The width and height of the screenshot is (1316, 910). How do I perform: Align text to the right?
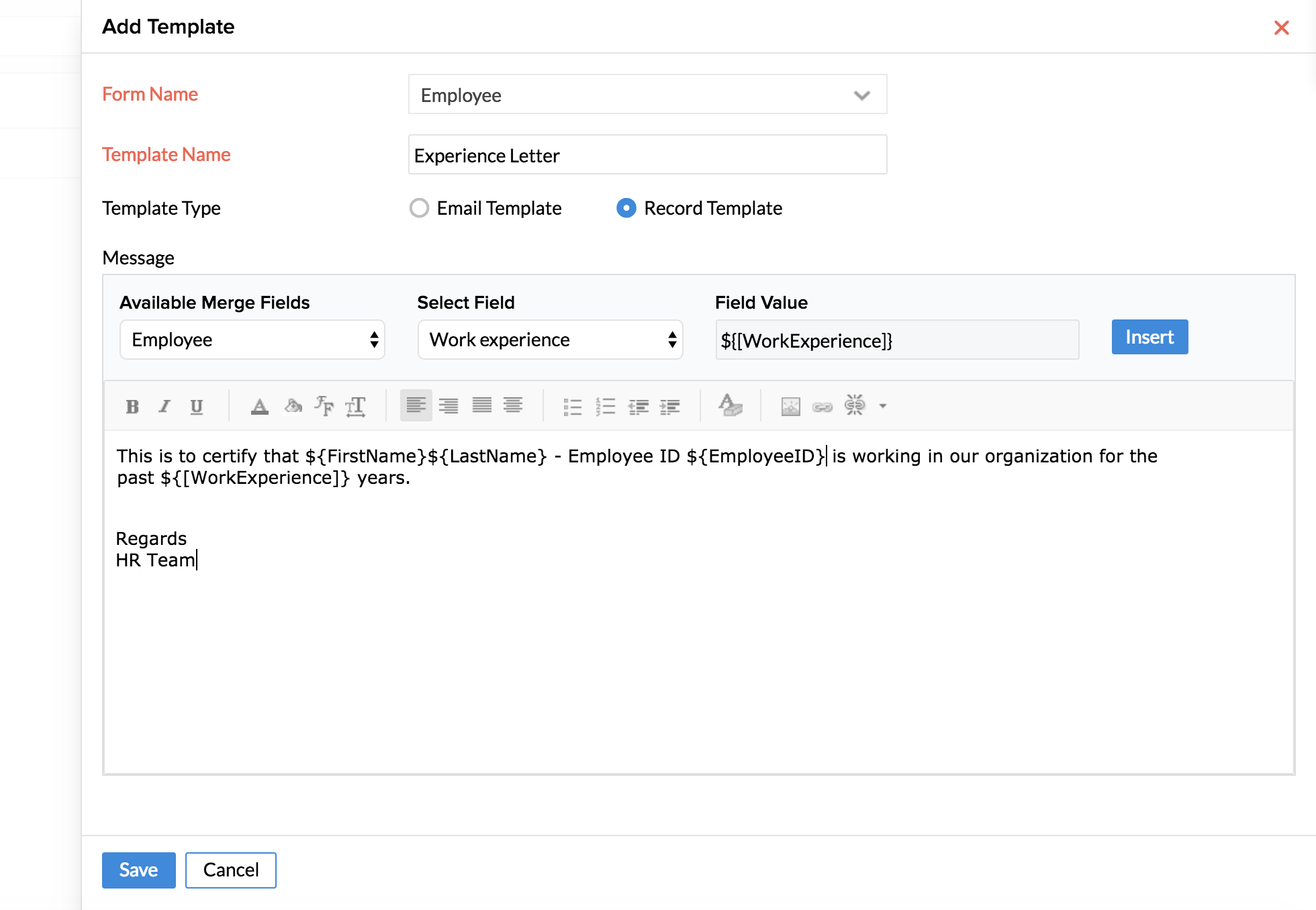click(x=449, y=406)
